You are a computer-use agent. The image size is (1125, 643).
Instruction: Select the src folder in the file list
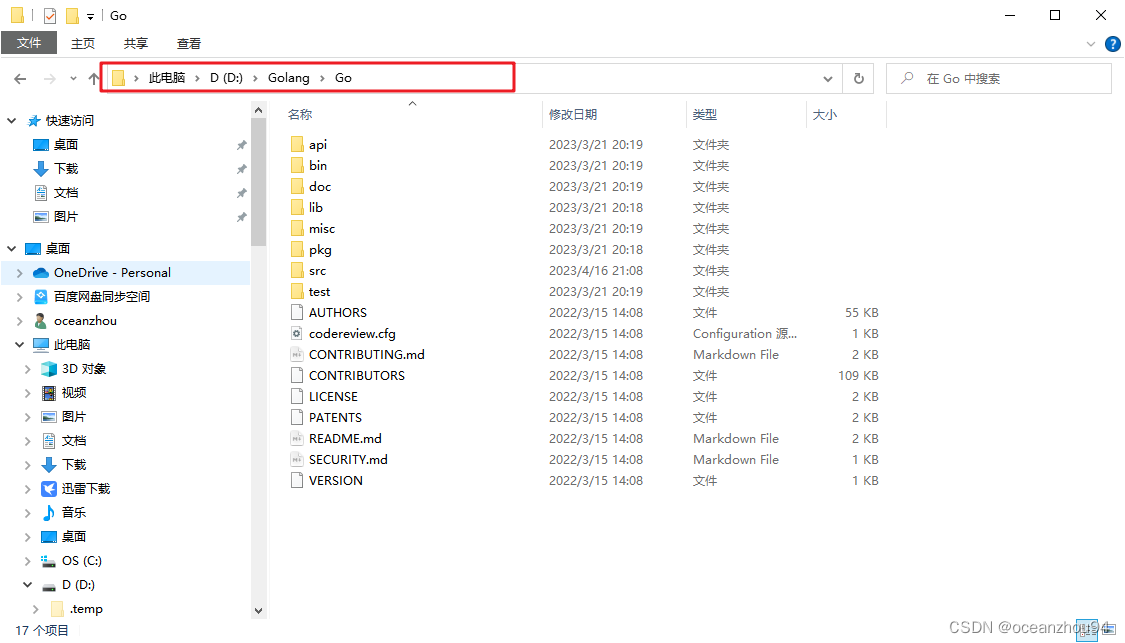click(318, 270)
